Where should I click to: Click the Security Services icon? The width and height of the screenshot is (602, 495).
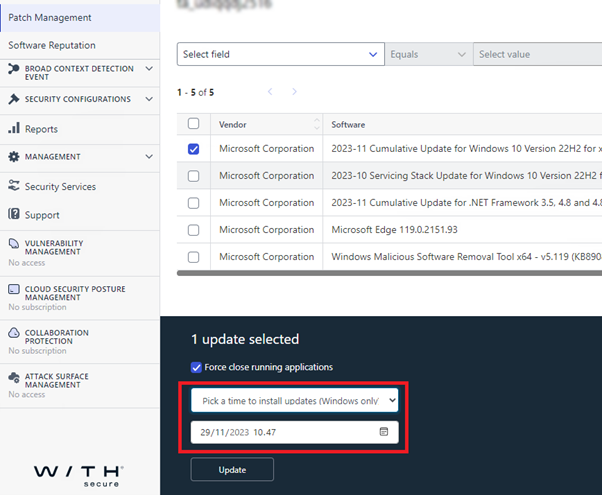pos(14,185)
